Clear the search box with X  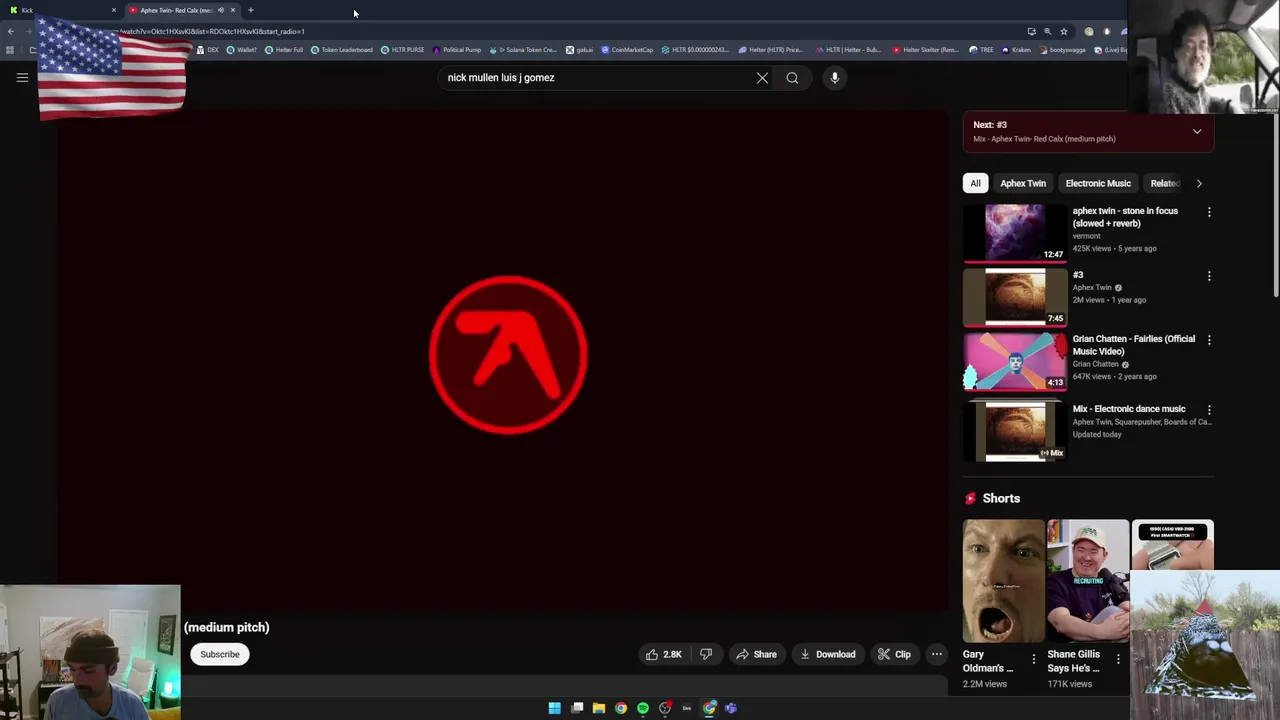762,78
